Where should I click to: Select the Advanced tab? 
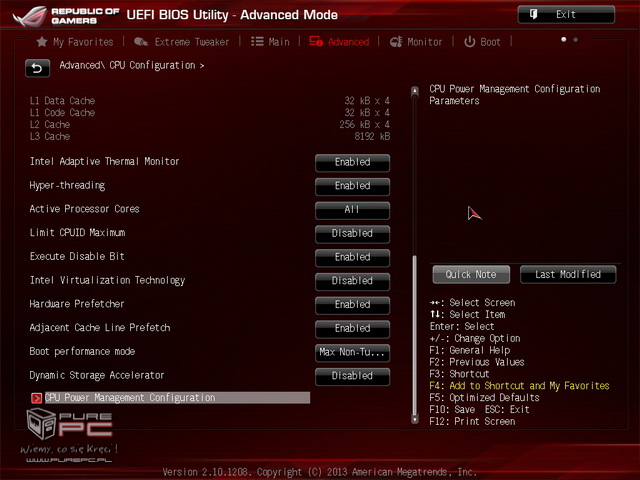[x=339, y=42]
